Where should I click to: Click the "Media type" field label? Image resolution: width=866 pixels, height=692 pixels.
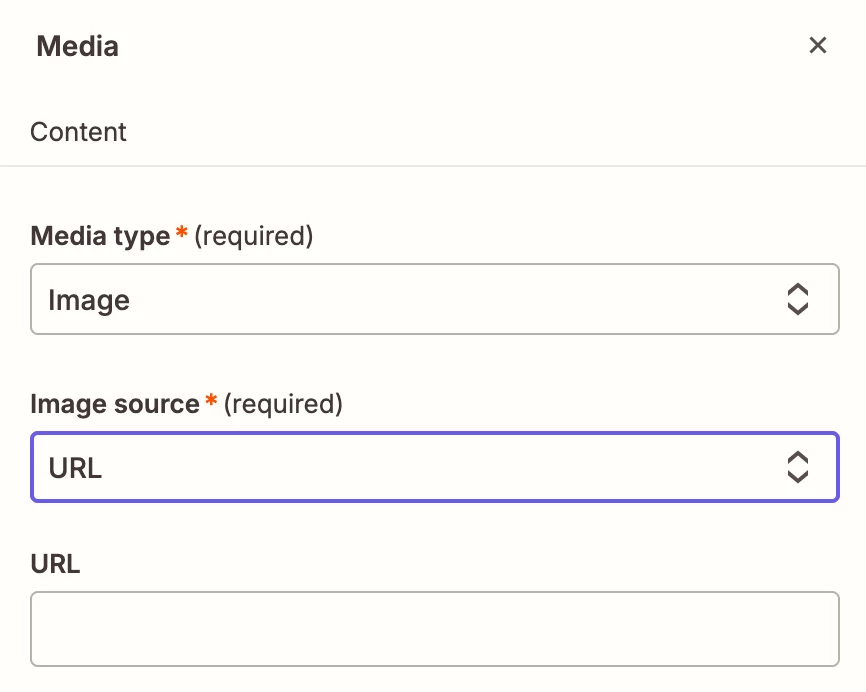(100, 236)
